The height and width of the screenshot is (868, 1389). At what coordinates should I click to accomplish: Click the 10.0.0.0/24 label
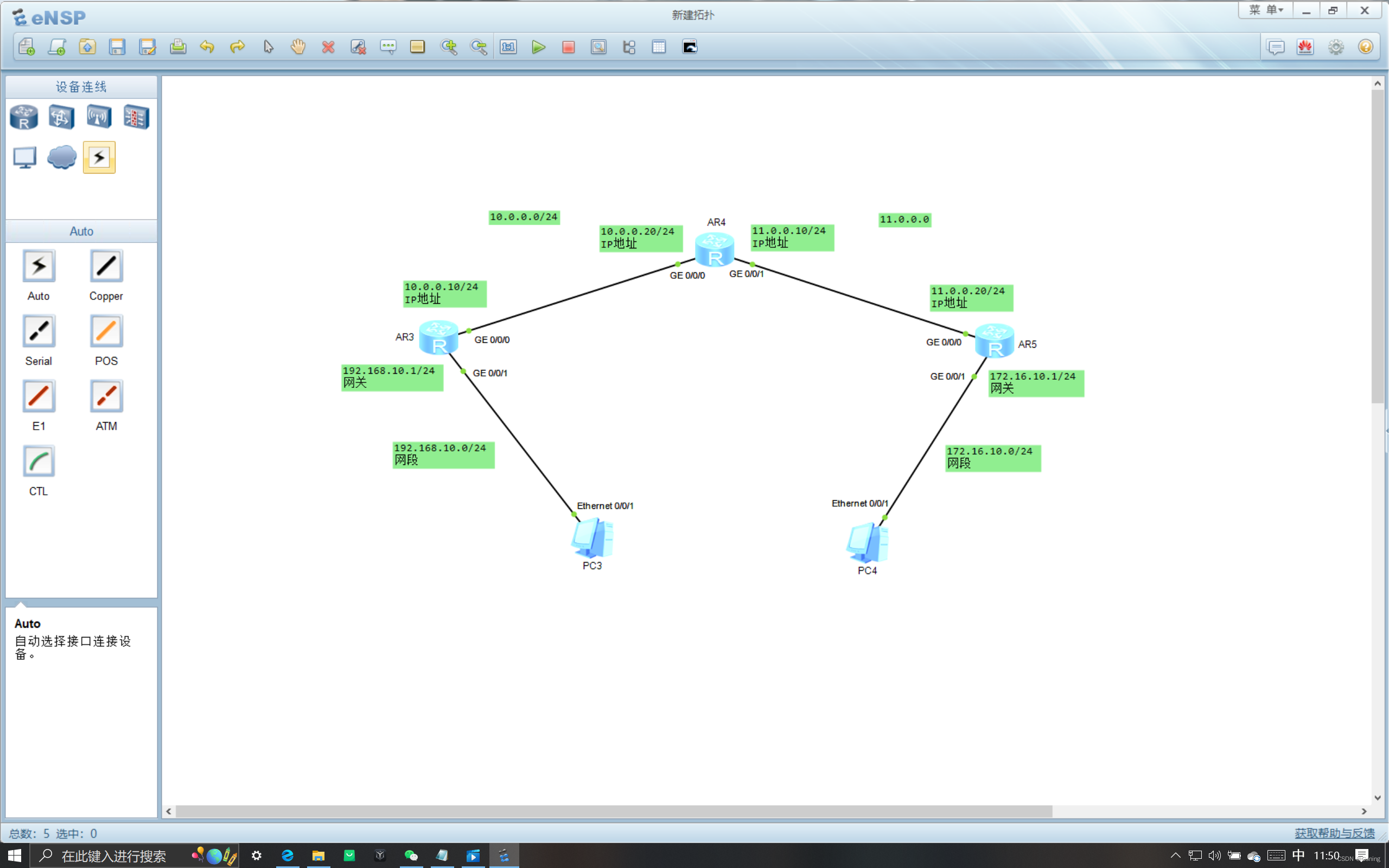tap(524, 217)
